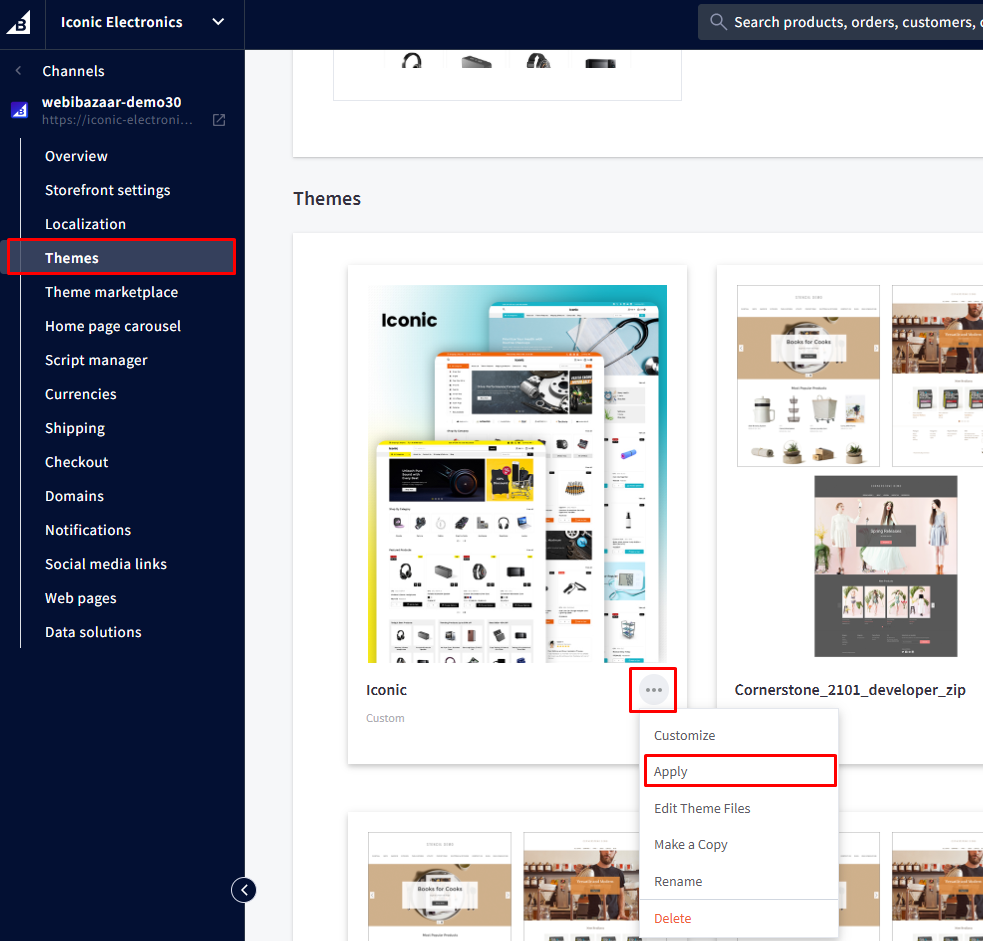Open Theme marketplace in sidebar
The image size is (983, 941).
111,292
